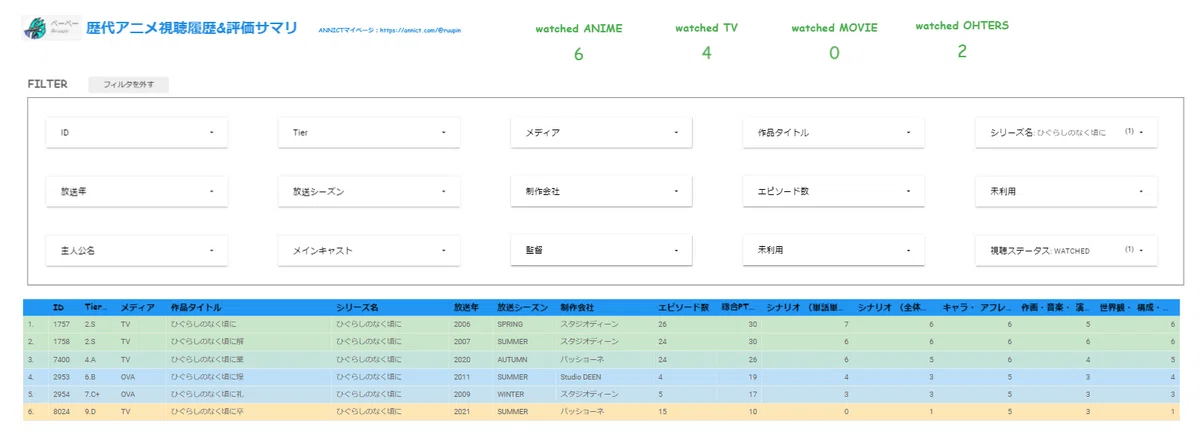Select ID cell 1757 in the table
The image size is (1200, 433).
pos(60,324)
